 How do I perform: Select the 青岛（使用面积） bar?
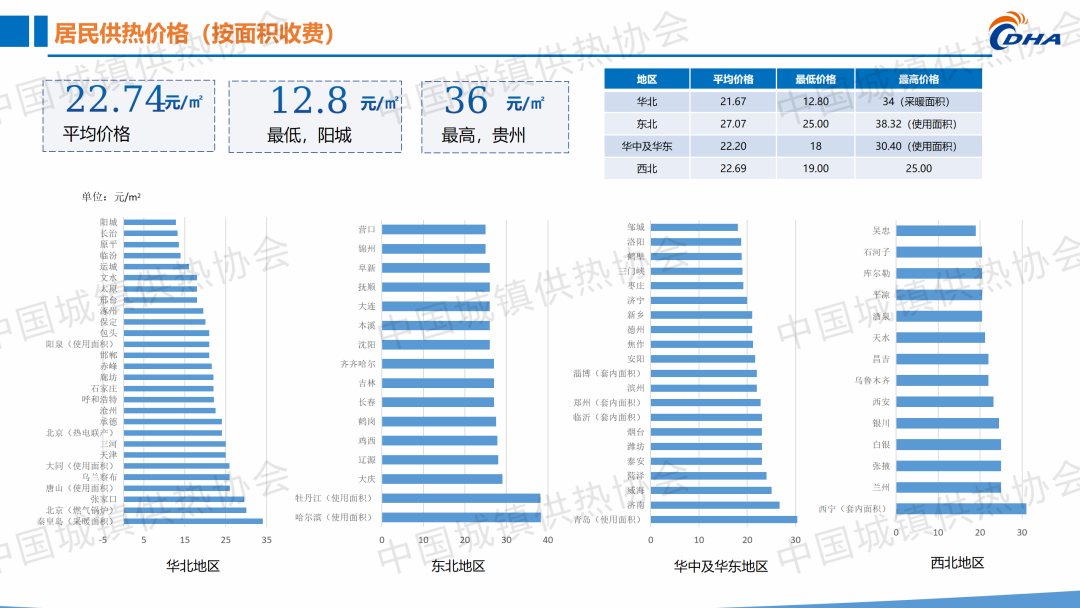tap(723, 519)
